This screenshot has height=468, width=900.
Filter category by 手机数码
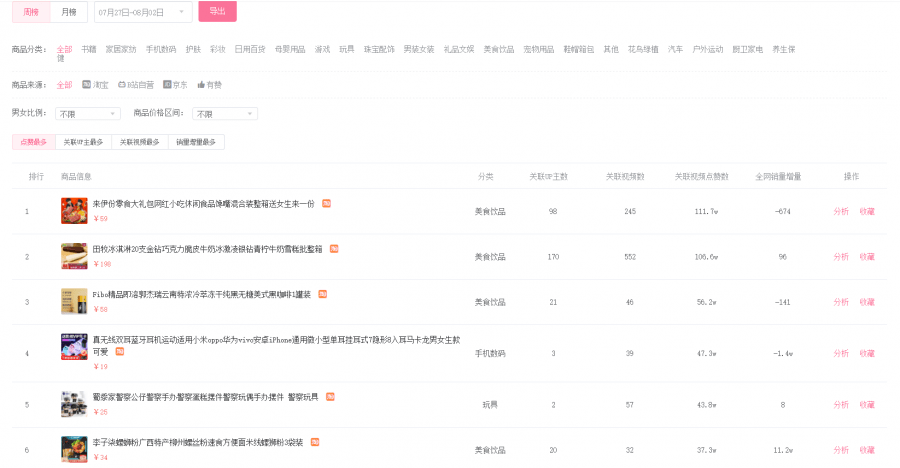pos(161,49)
